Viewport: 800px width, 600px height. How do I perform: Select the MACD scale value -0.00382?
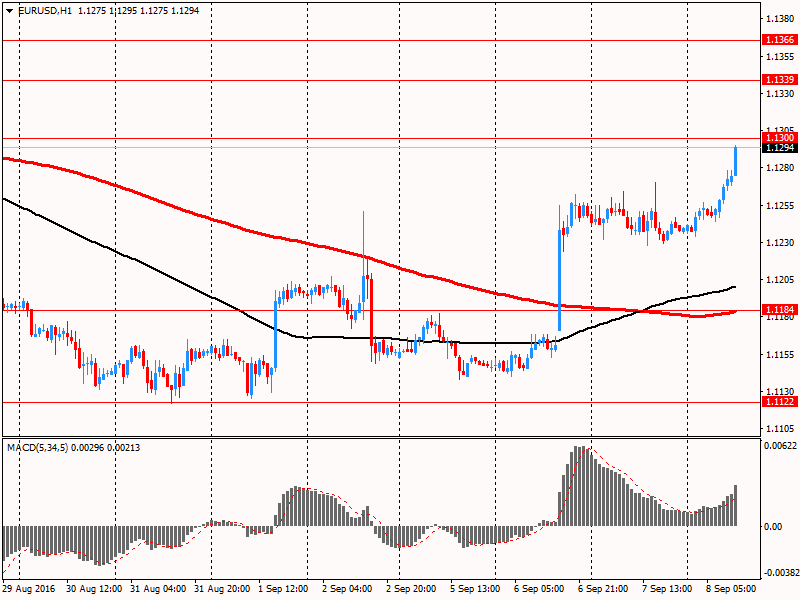click(781, 573)
